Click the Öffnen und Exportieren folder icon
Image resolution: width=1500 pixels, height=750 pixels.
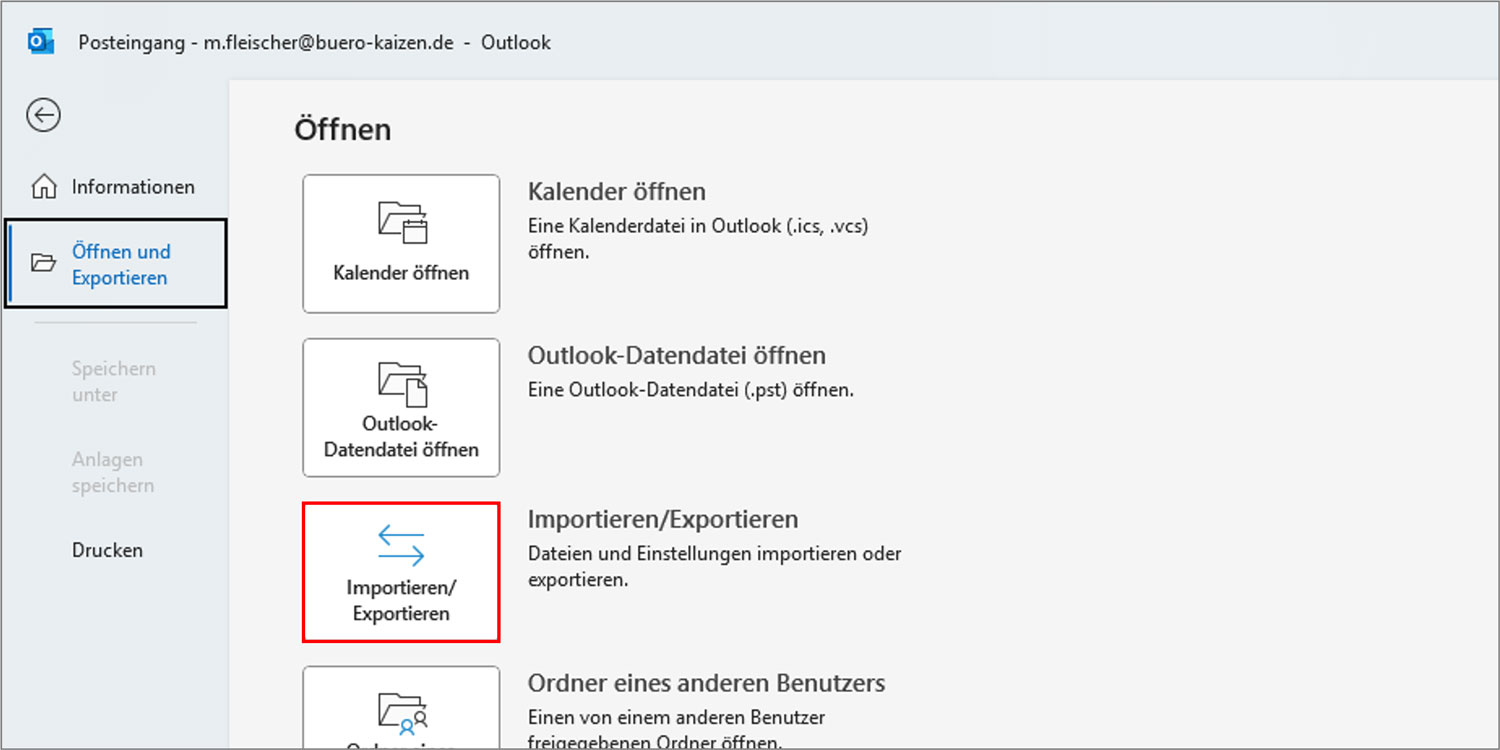point(42,264)
